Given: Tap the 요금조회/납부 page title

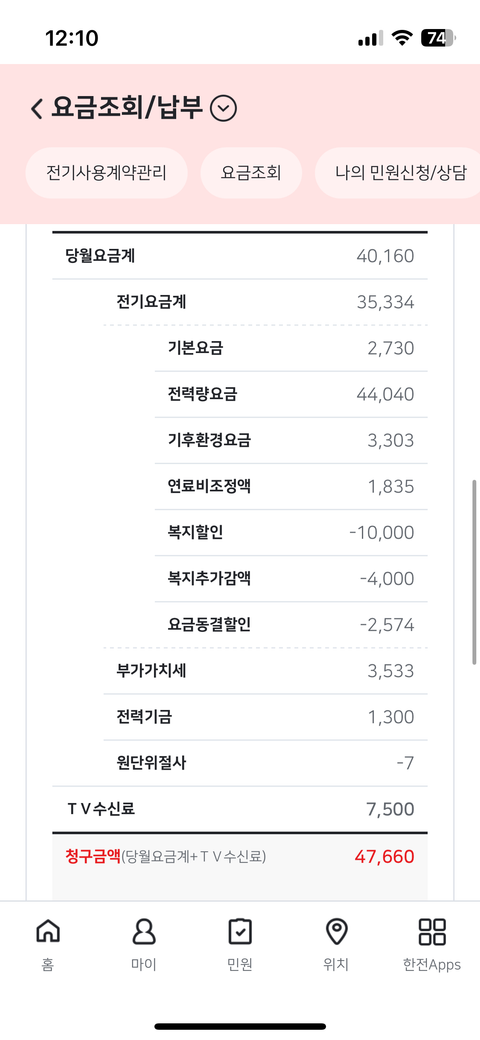Looking at the screenshot, I should tap(127, 108).
